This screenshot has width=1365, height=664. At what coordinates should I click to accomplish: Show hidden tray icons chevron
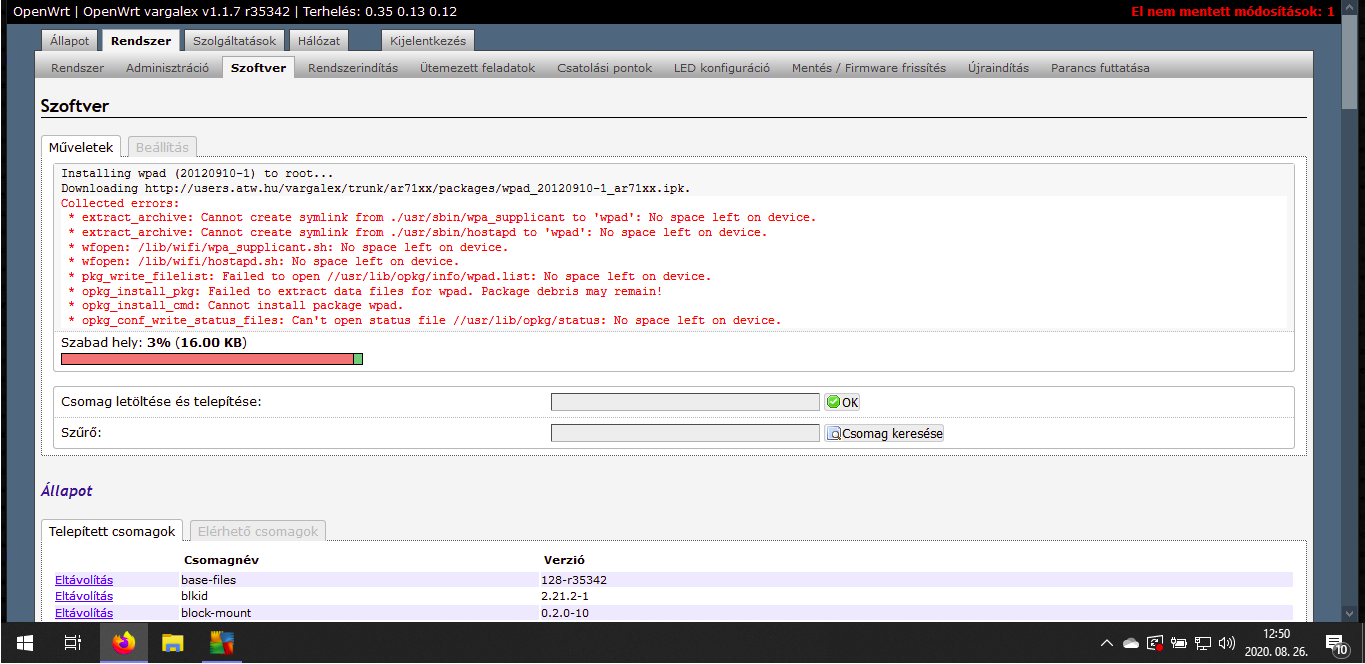point(1106,643)
